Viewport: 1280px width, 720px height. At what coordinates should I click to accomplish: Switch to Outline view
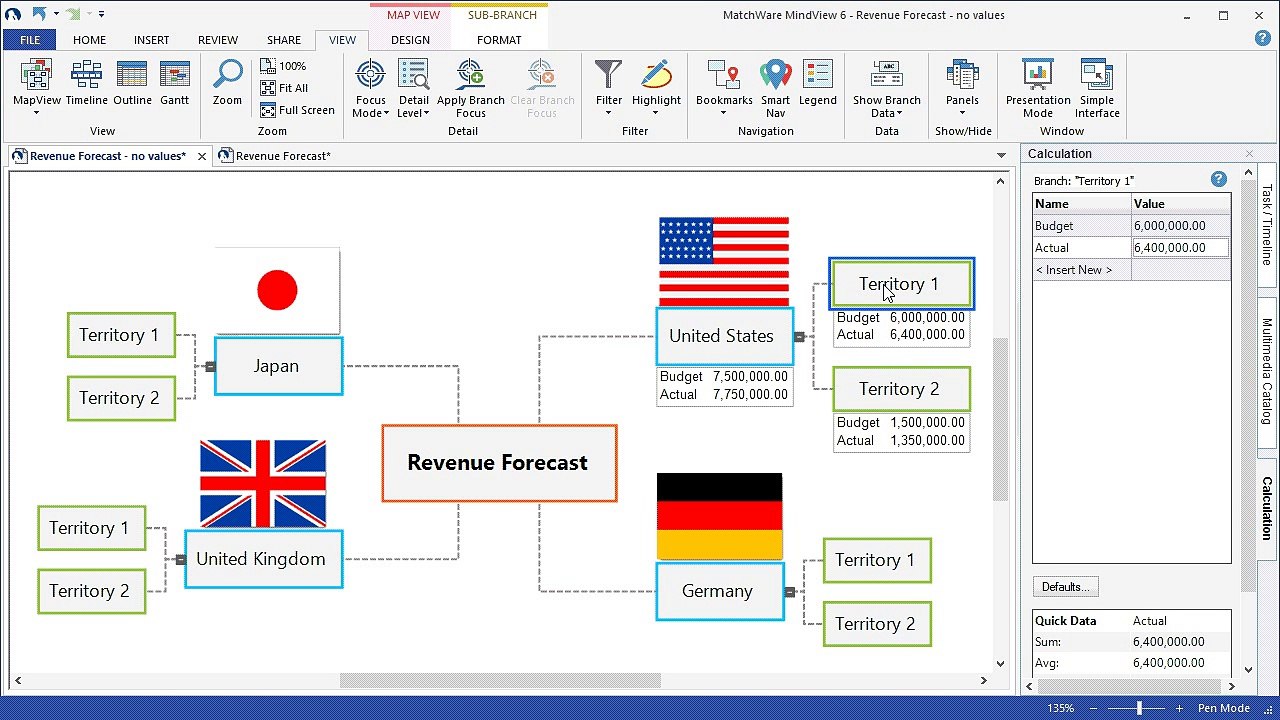tap(132, 83)
